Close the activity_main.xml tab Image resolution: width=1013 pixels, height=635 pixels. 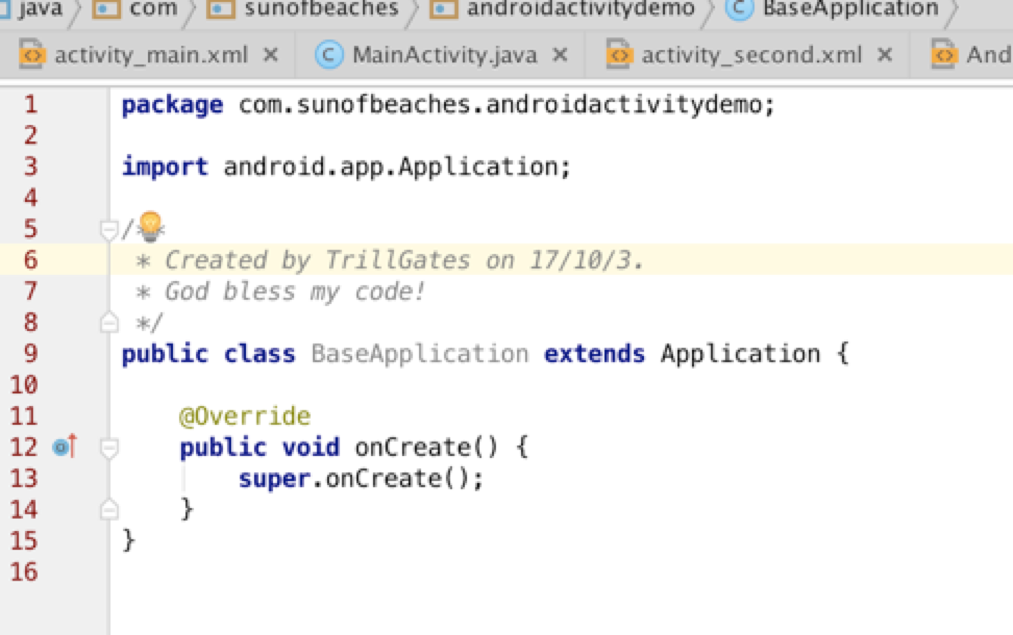click(271, 56)
